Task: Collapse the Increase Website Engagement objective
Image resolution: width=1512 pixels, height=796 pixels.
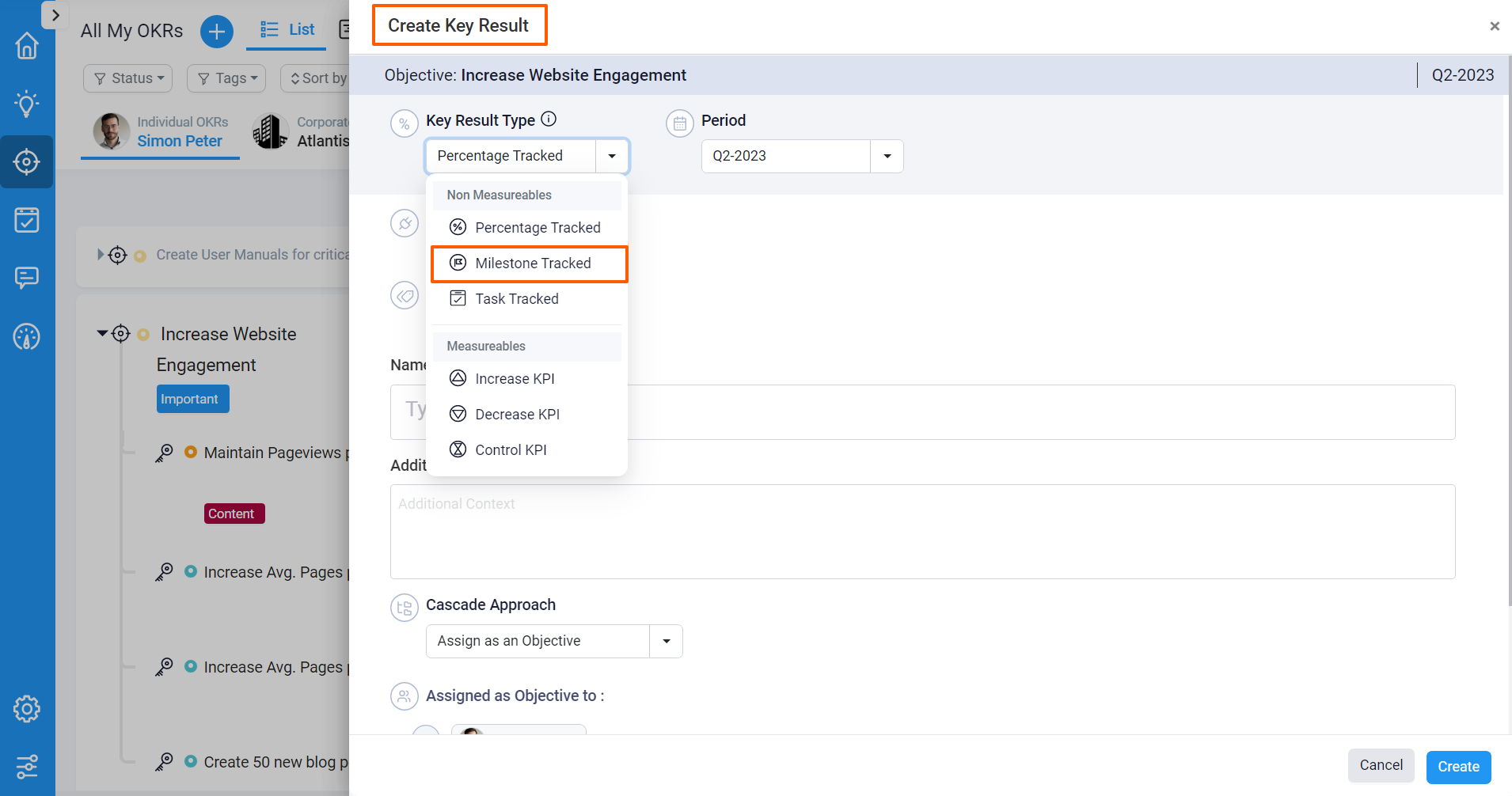Action: click(102, 333)
